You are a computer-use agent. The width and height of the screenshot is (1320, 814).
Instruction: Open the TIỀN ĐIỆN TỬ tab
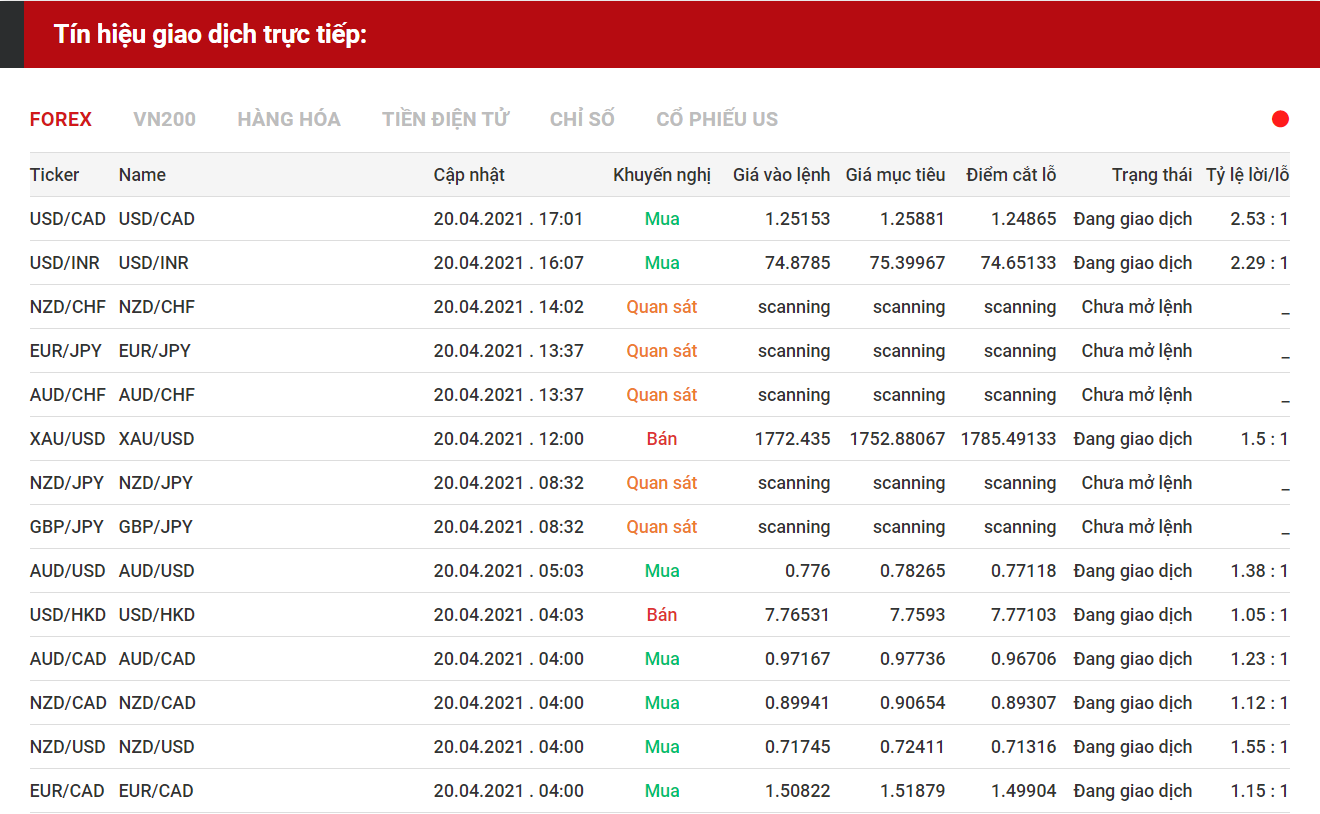click(x=445, y=119)
